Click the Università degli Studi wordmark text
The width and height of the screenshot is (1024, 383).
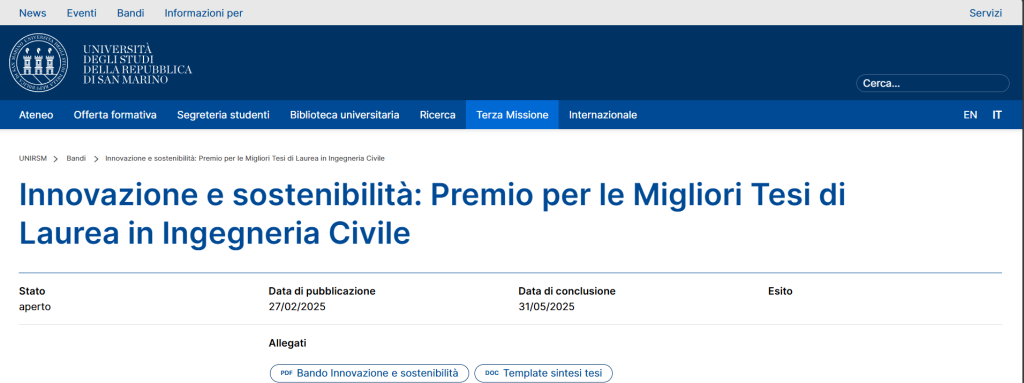coord(137,64)
